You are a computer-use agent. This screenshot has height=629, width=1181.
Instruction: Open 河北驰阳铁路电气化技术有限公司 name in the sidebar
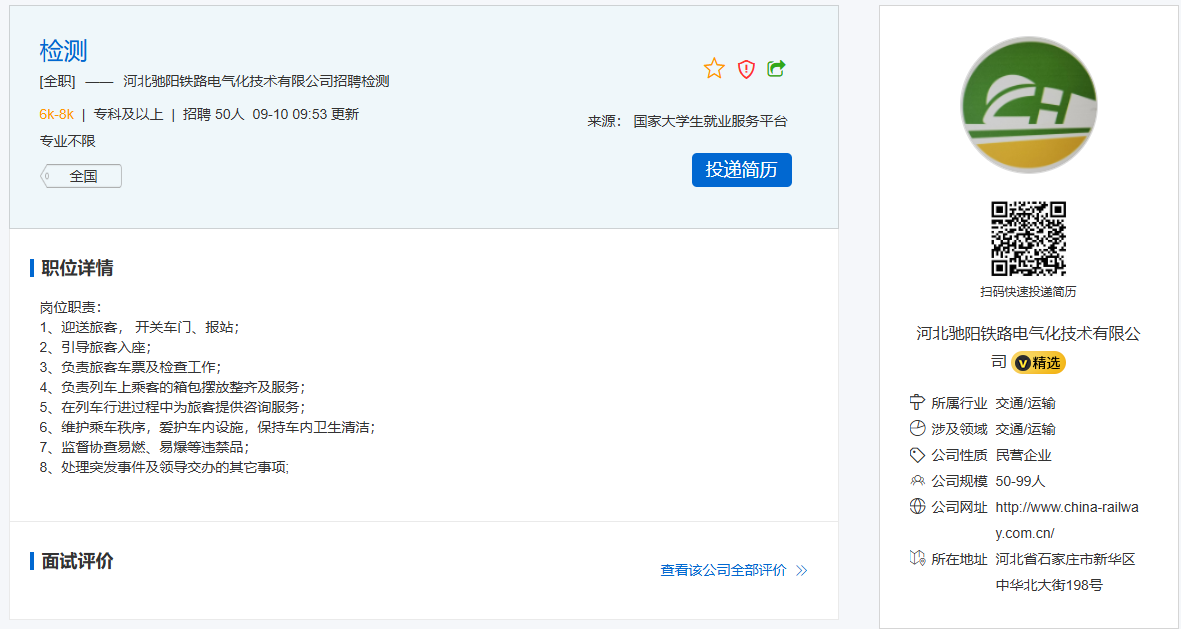click(1028, 334)
